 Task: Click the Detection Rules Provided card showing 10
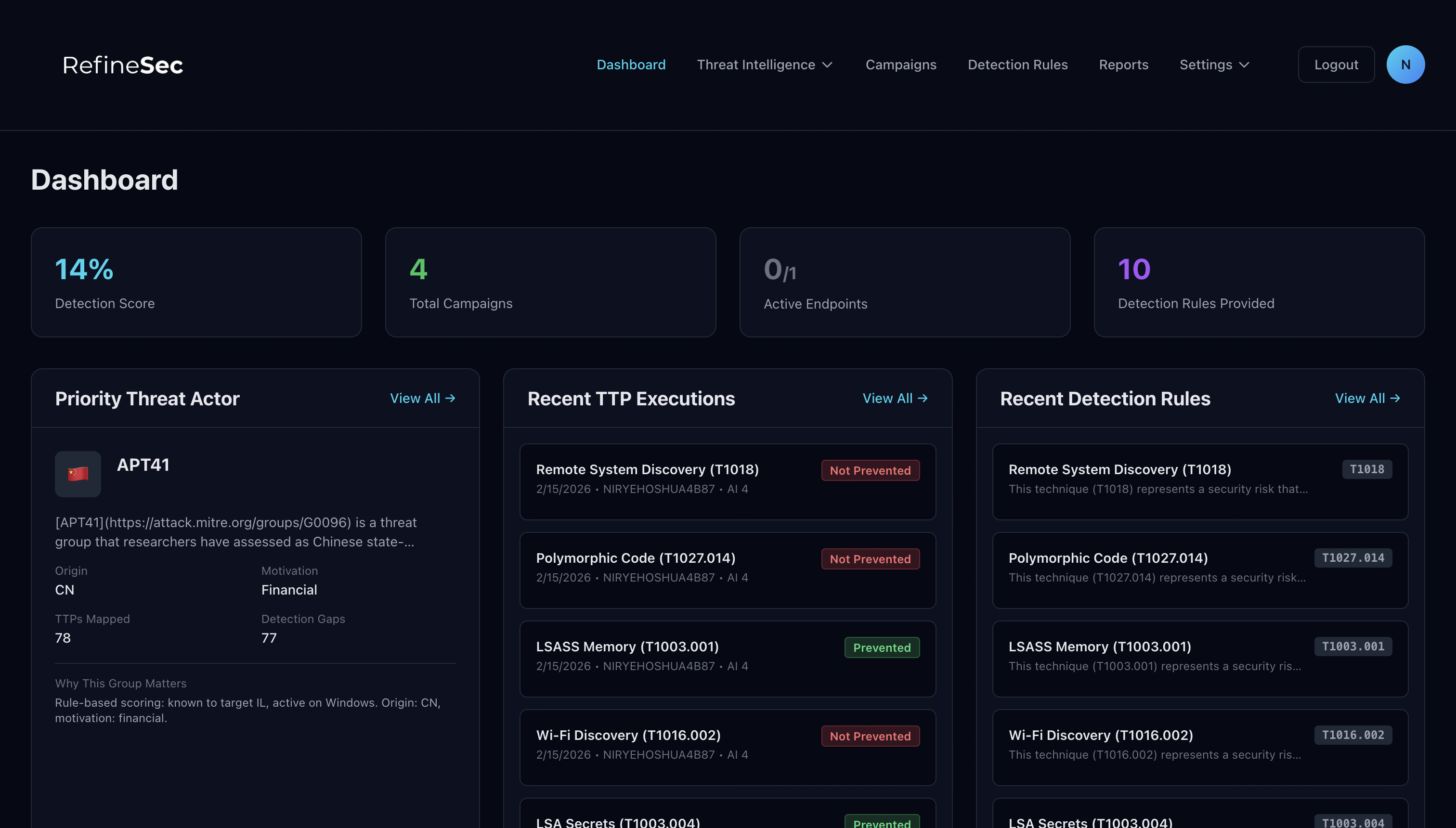click(x=1258, y=282)
